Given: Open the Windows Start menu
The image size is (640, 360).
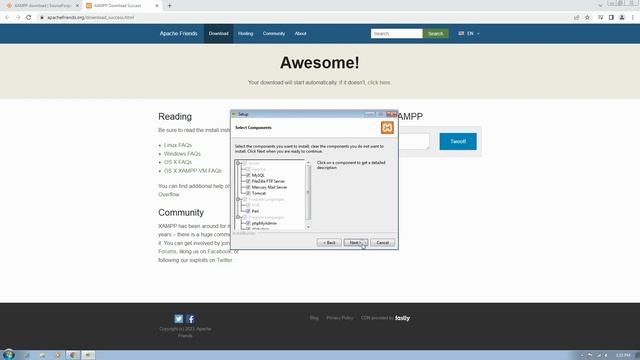Looking at the screenshot, I should coord(8,355).
